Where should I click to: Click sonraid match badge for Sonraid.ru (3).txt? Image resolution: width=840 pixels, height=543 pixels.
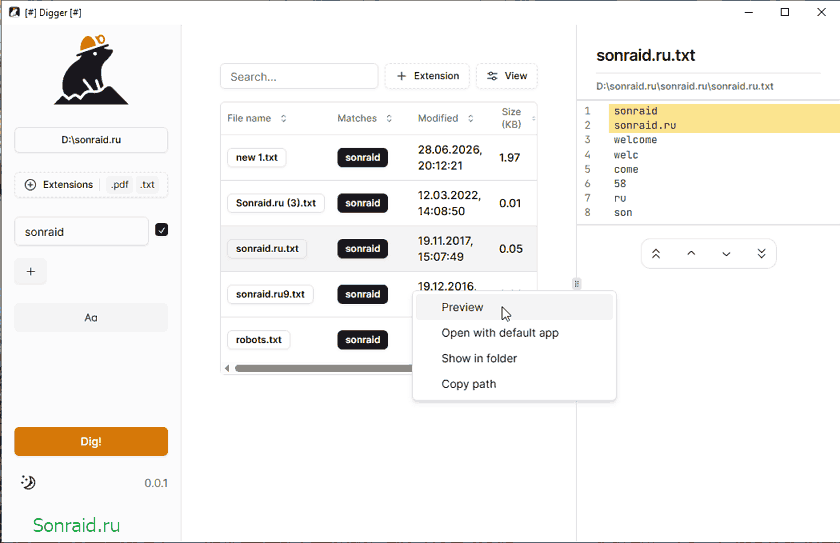coord(363,203)
